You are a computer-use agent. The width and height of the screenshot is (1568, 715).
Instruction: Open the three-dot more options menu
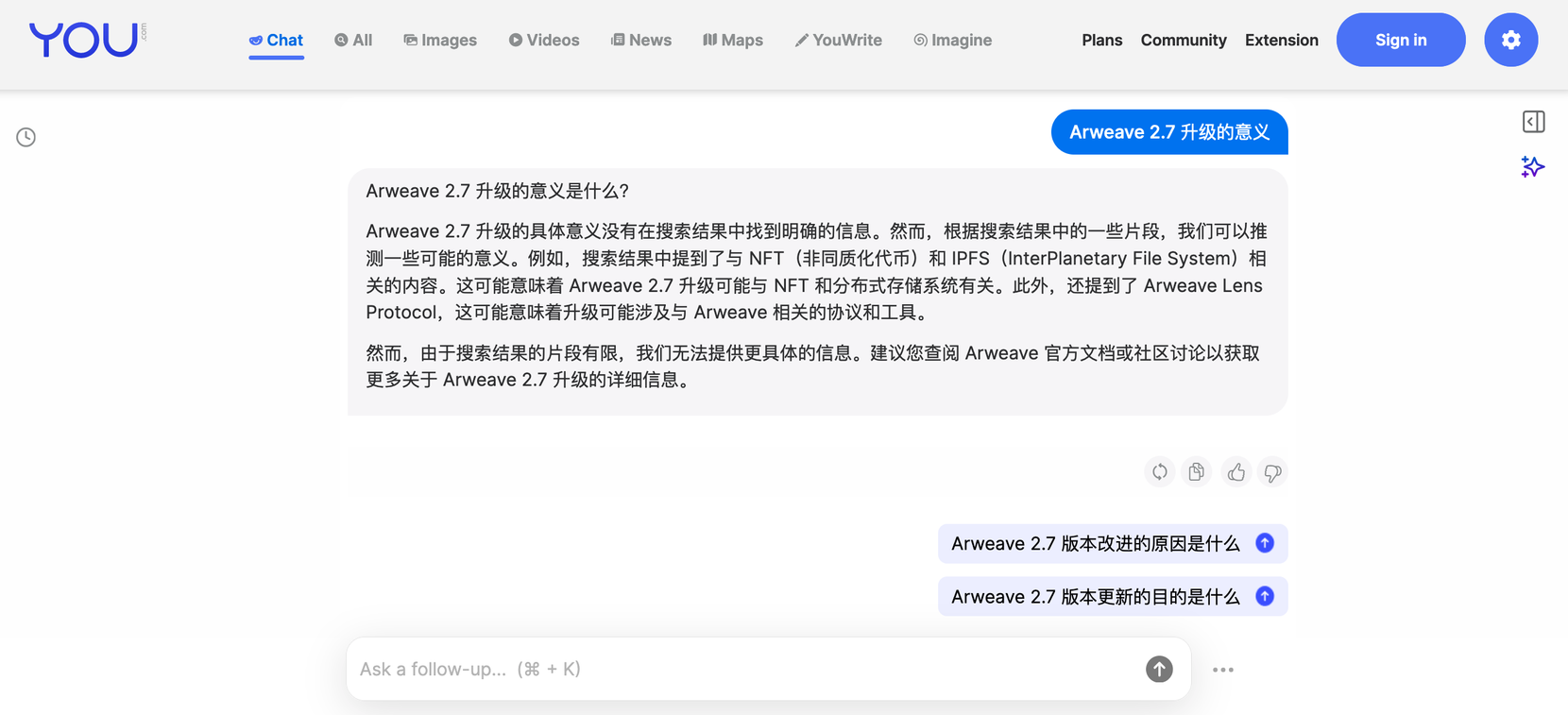pyautogui.click(x=1223, y=670)
